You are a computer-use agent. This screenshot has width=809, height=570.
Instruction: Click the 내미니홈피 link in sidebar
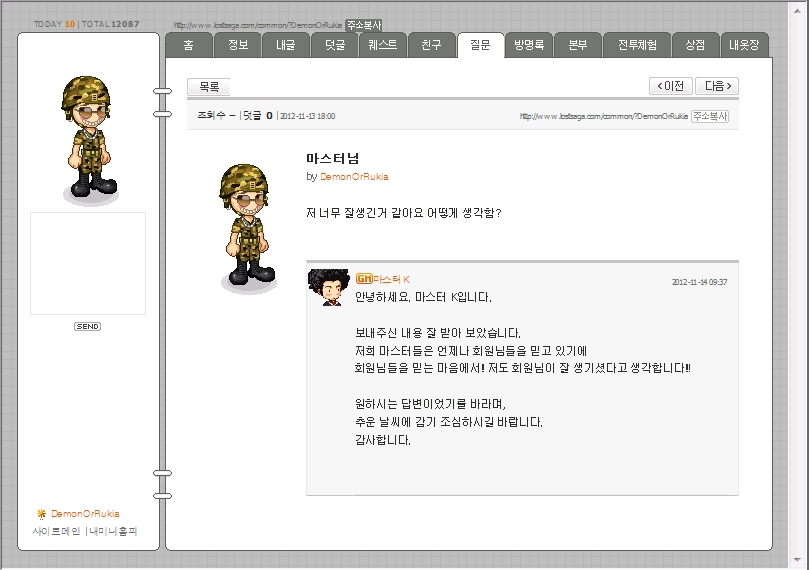click(113, 531)
